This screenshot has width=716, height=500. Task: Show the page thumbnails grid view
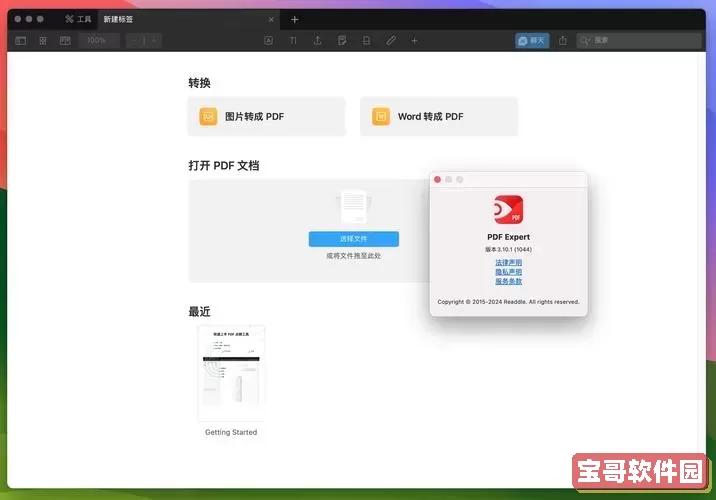[43, 41]
